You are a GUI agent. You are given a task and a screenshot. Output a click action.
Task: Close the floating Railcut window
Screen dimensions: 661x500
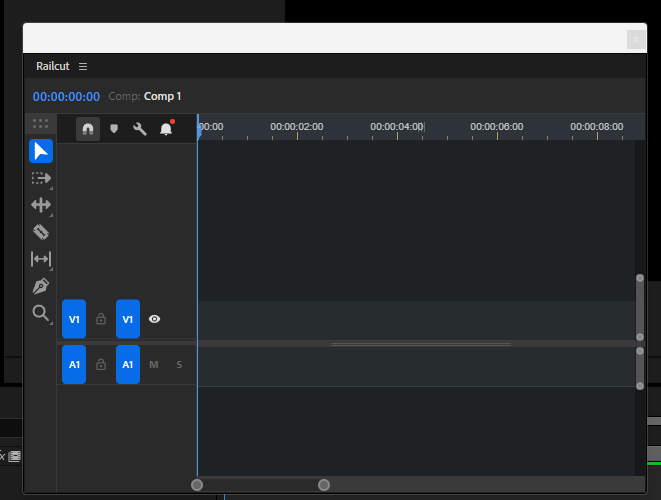coord(636,40)
